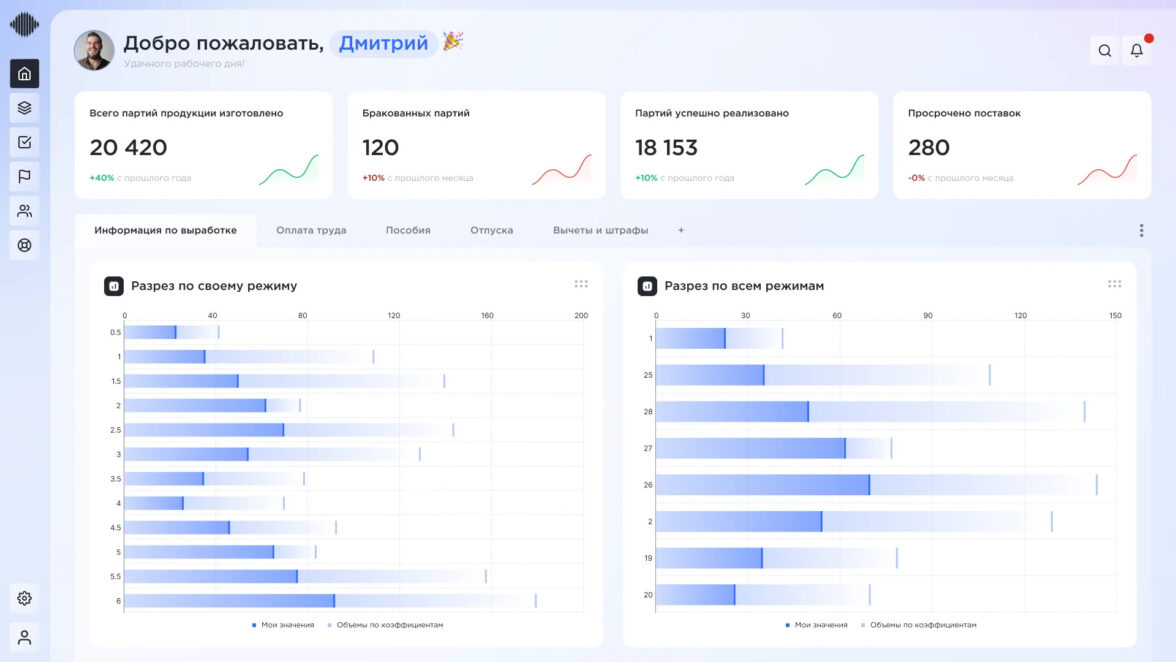The width and height of the screenshot is (1176, 662).
Task: Toggle 'Объемы по коэффициентам' legend in right chart
Action: click(x=918, y=625)
